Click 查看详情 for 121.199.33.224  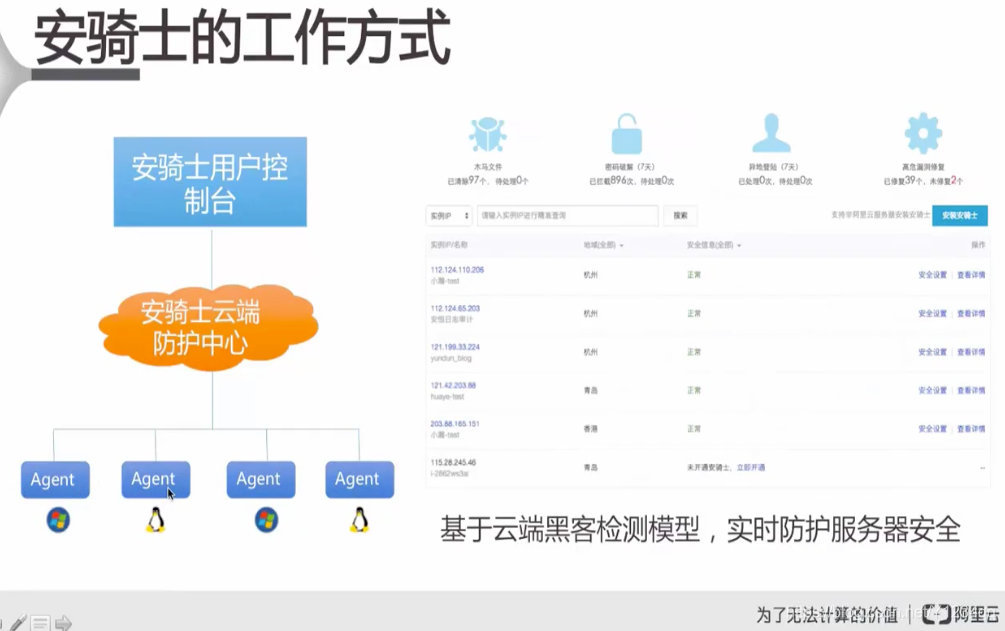pos(971,351)
